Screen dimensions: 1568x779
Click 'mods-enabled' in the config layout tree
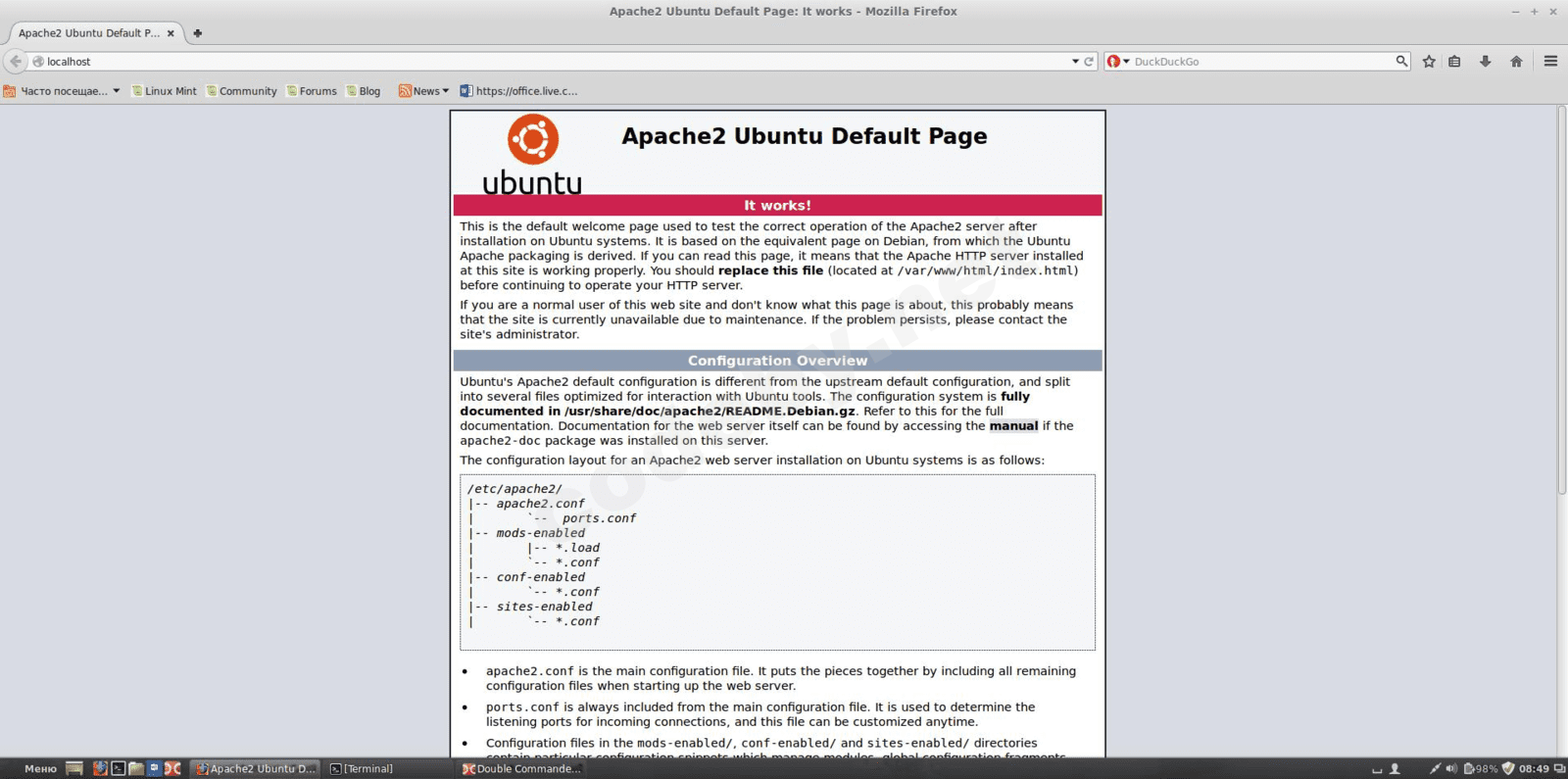[x=540, y=533]
